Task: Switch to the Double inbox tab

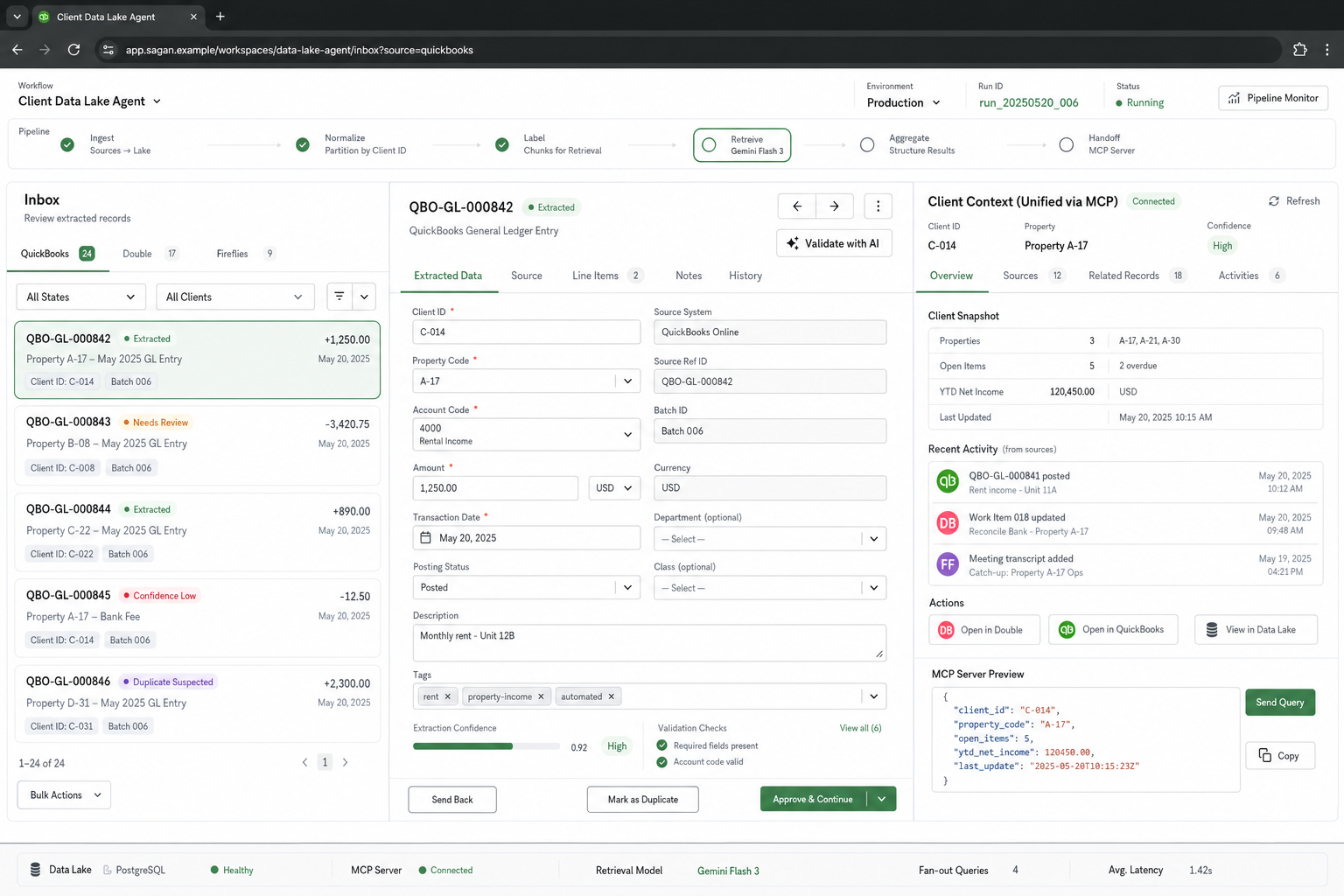Action: 150,254
